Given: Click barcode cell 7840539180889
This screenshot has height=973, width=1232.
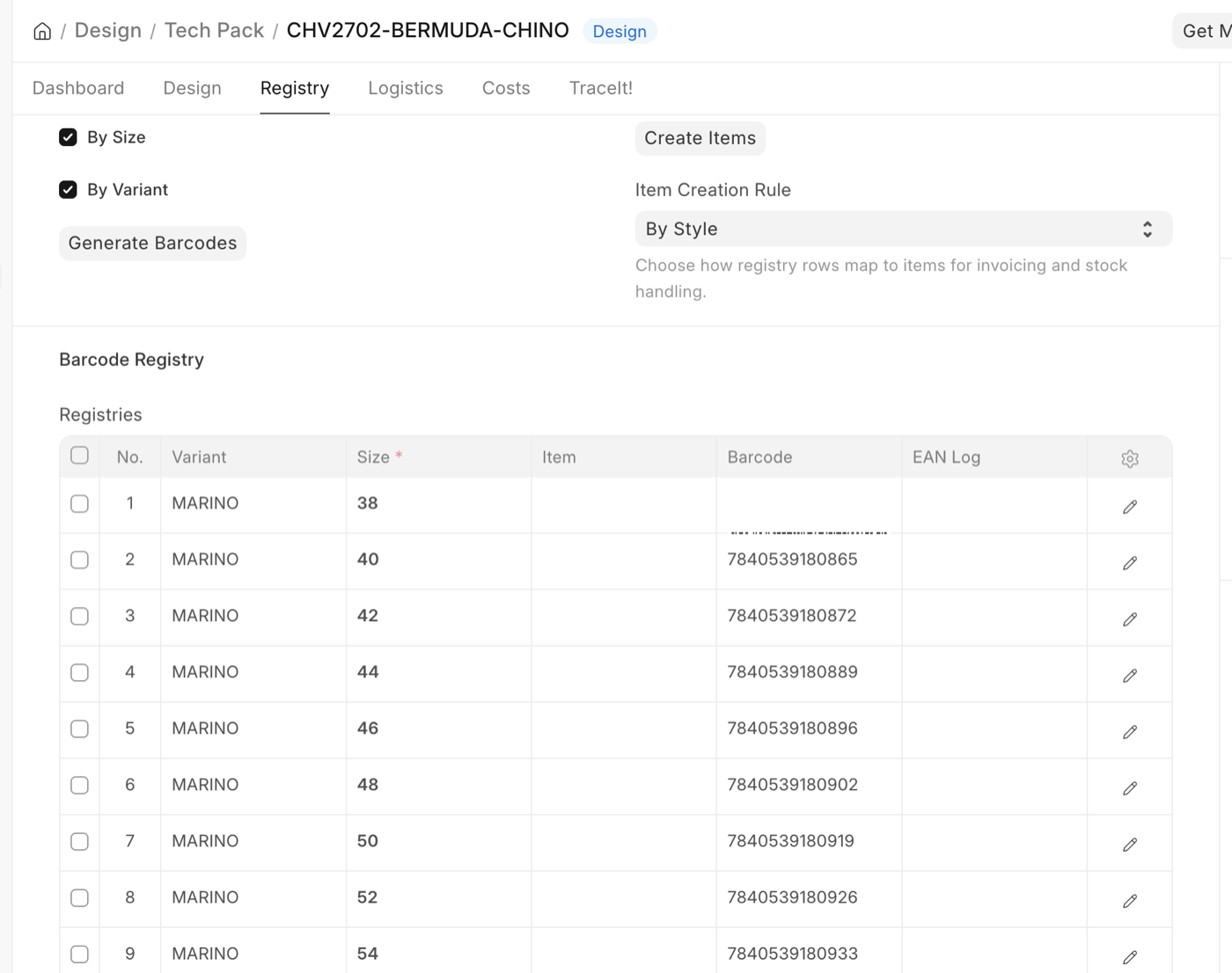Looking at the screenshot, I should coord(809,673).
